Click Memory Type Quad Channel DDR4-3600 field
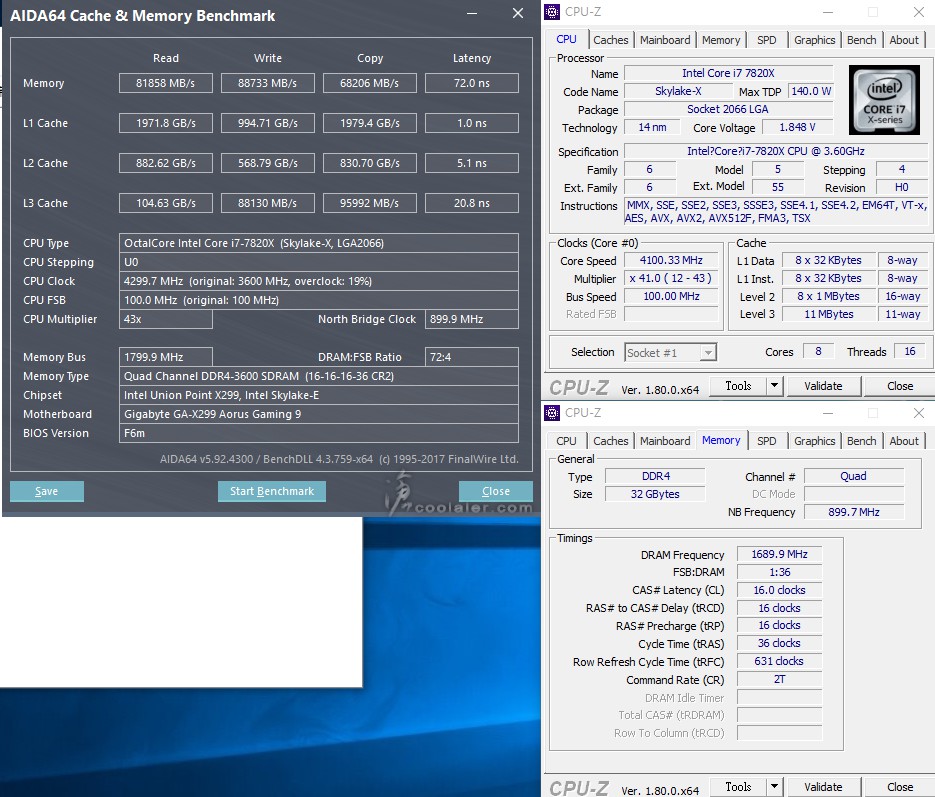The width and height of the screenshot is (935, 797). pyautogui.click(x=318, y=376)
